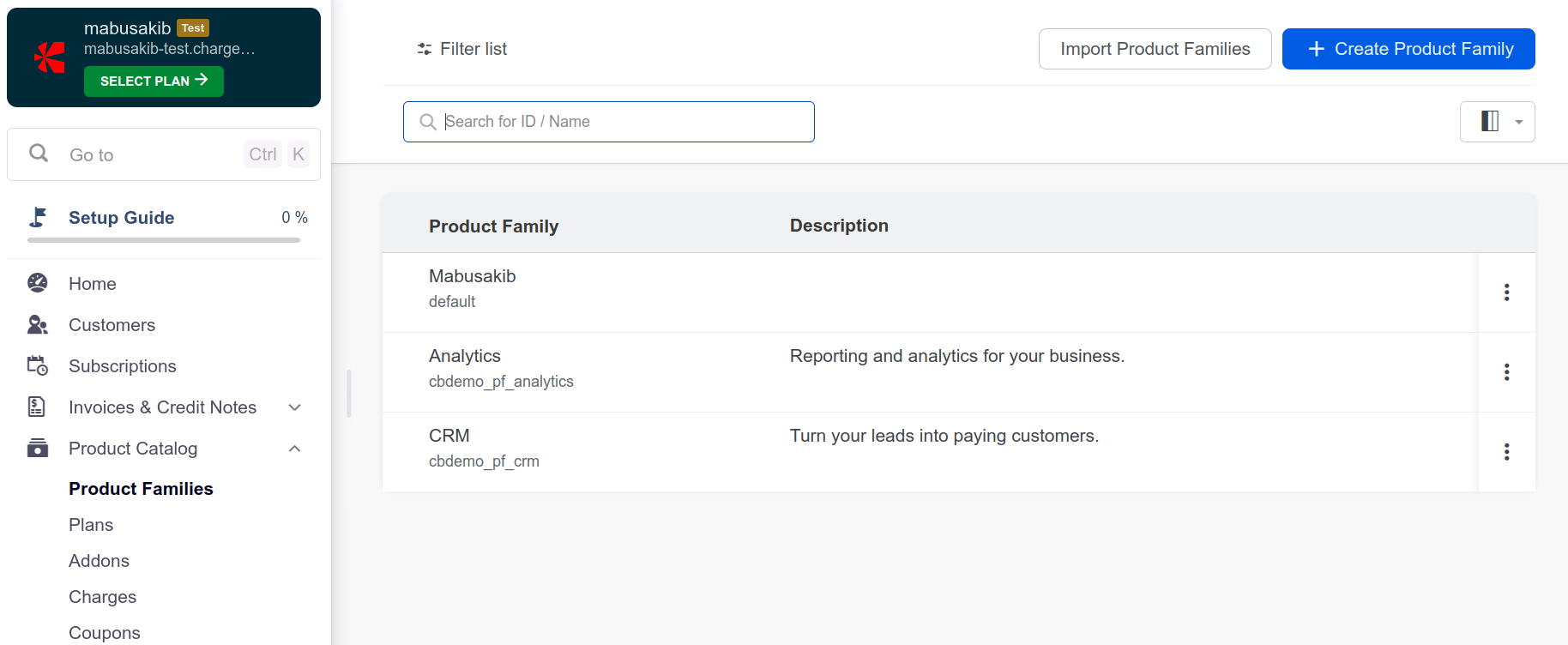Click the Setup Guide progress bar
1568x645 pixels.
(x=164, y=240)
